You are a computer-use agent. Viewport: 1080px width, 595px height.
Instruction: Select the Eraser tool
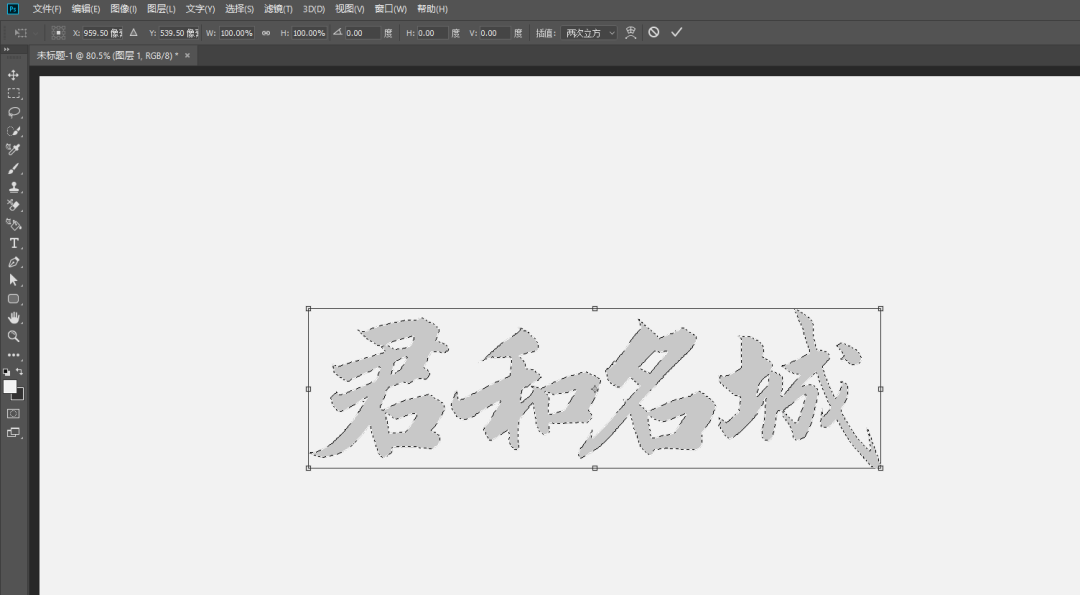[13, 206]
